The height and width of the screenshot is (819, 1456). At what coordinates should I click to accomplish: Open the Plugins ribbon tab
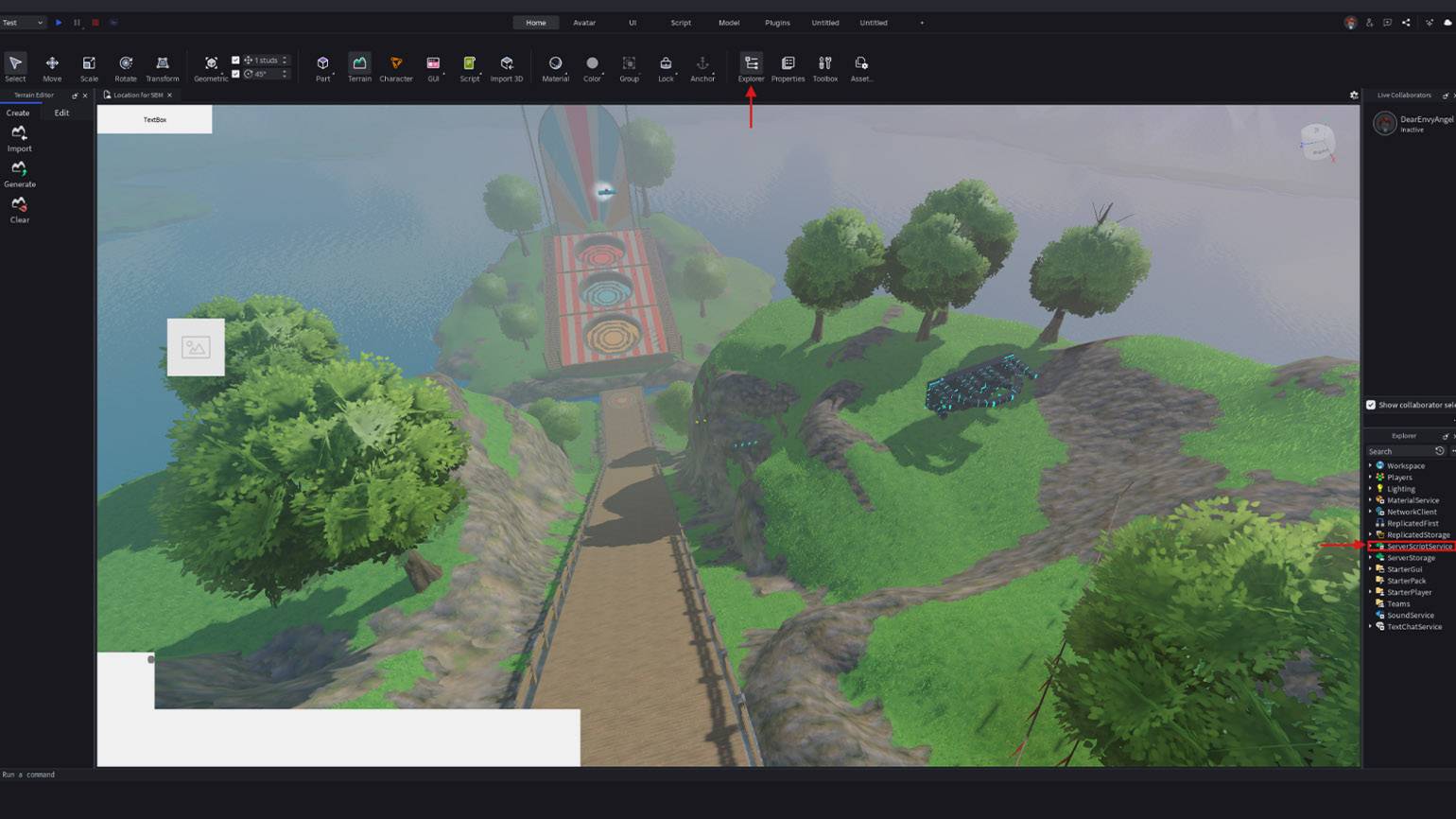coord(777,23)
